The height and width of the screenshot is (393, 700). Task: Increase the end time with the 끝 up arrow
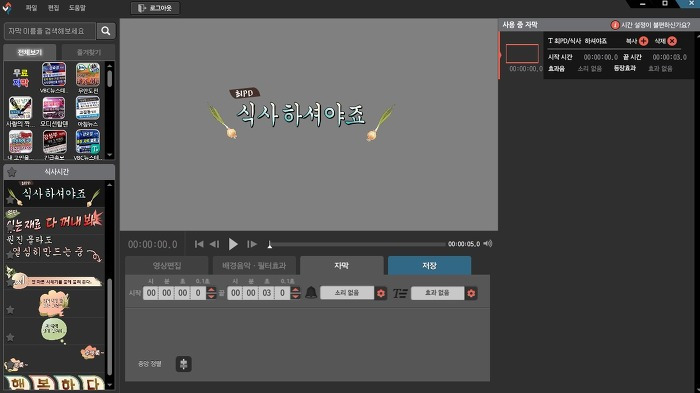296,290
